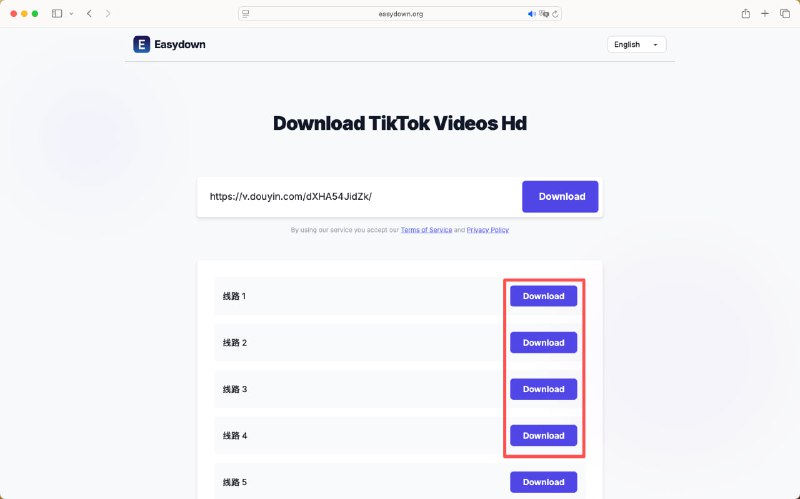The image size is (800, 499).
Task: Open the Terms of Service link
Action: pyautogui.click(x=426, y=230)
